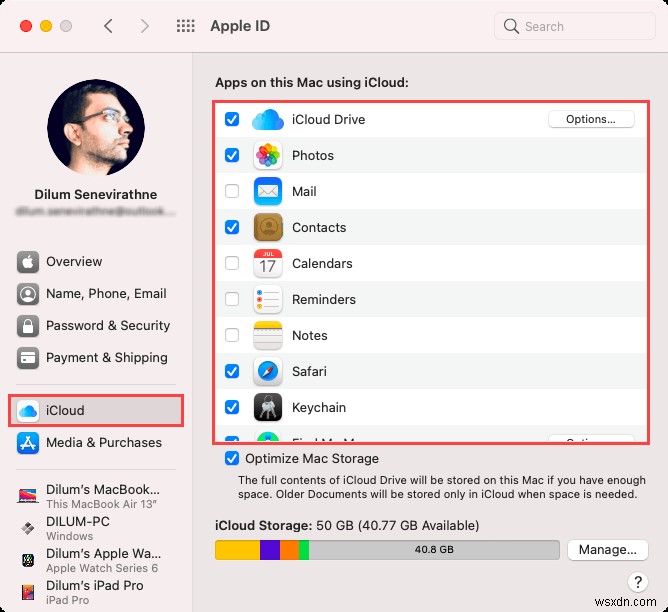The image size is (668, 612).
Task: Click the Notes app icon
Action: [268, 335]
